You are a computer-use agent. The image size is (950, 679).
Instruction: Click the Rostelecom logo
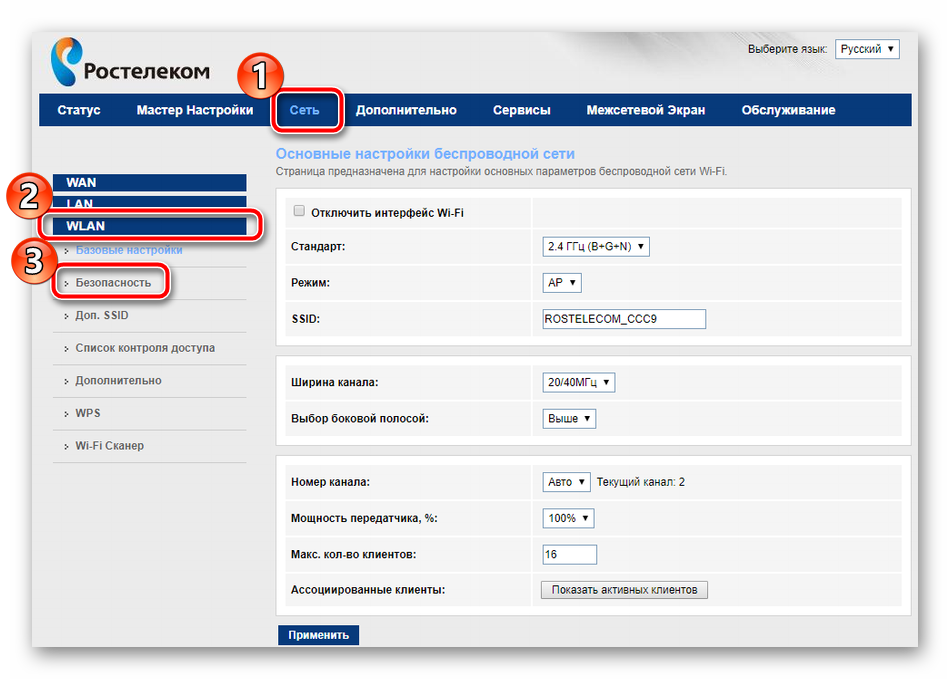(x=130, y=62)
